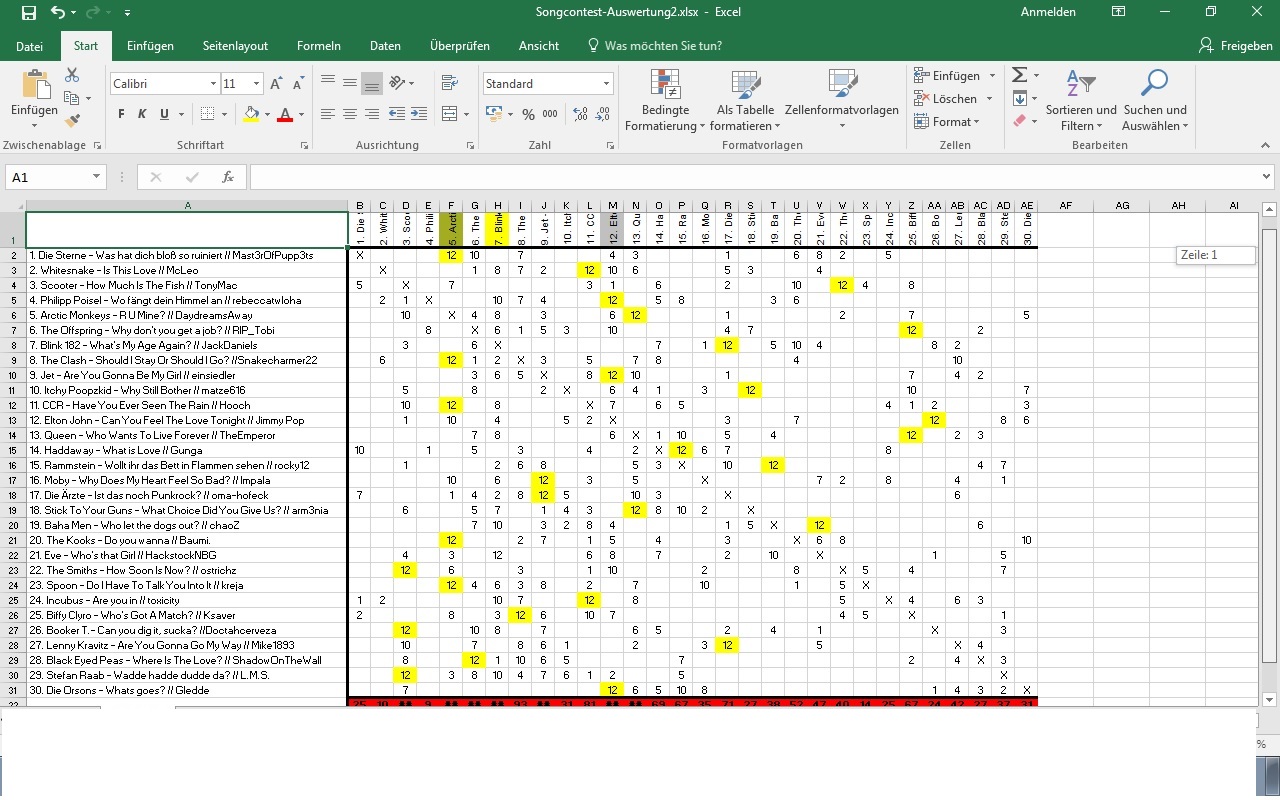This screenshot has height=800, width=1280.
Task: Paste using the Einfügen clipboard icon
Action: coord(35,86)
